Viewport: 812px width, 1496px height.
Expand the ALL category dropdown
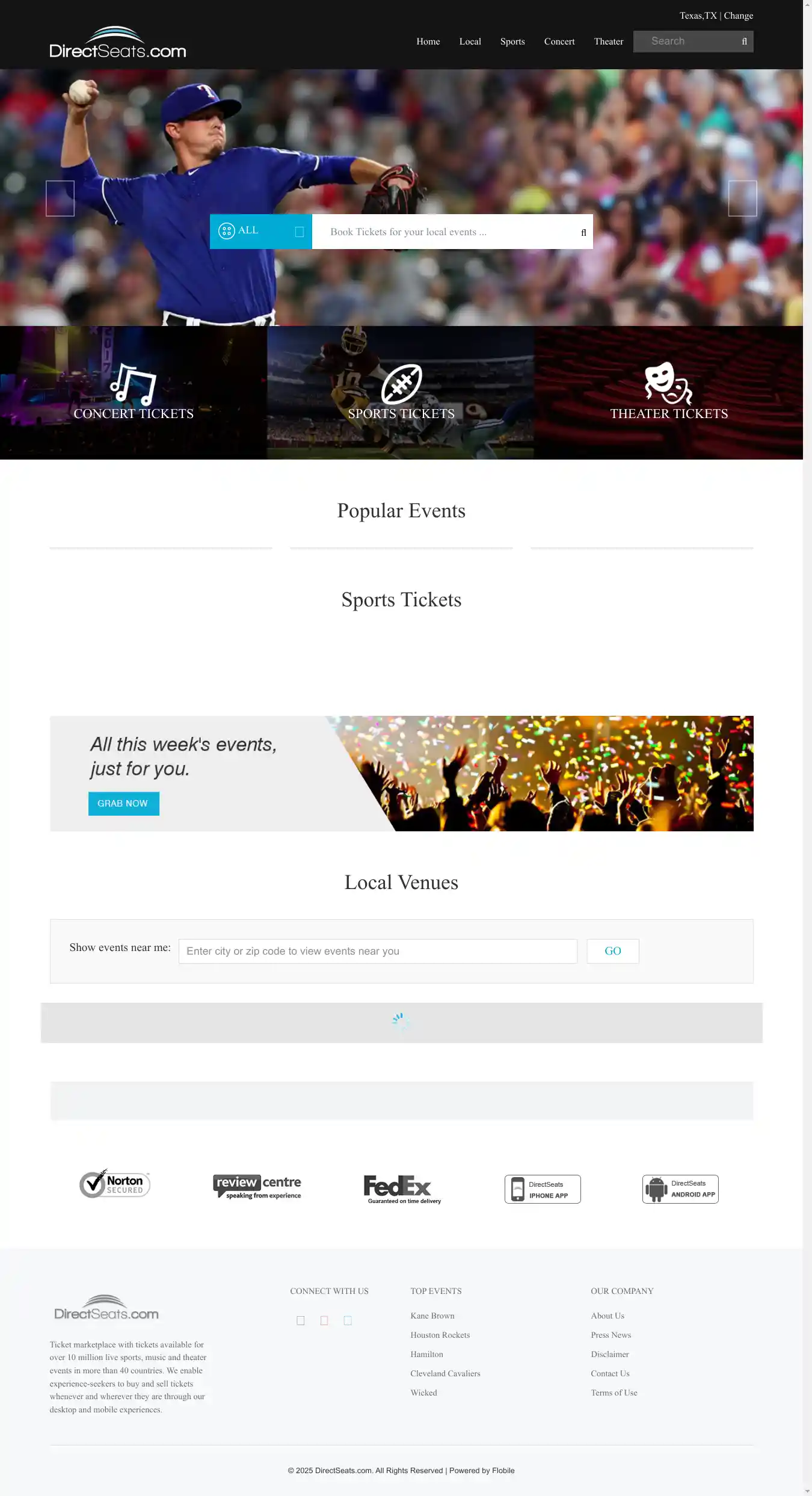tap(261, 232)
